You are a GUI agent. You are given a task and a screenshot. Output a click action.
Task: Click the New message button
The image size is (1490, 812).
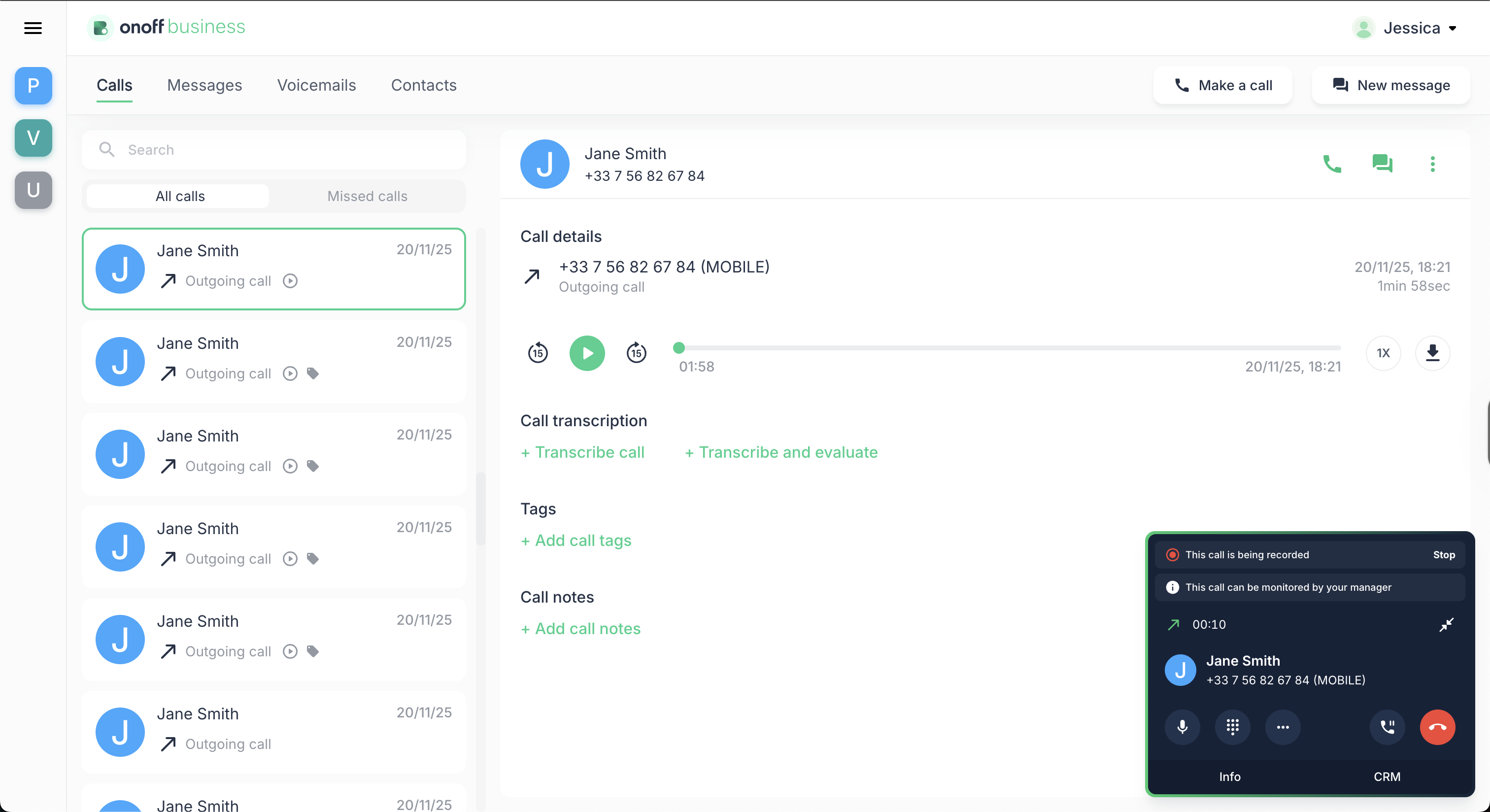[x=1391, y=85]
